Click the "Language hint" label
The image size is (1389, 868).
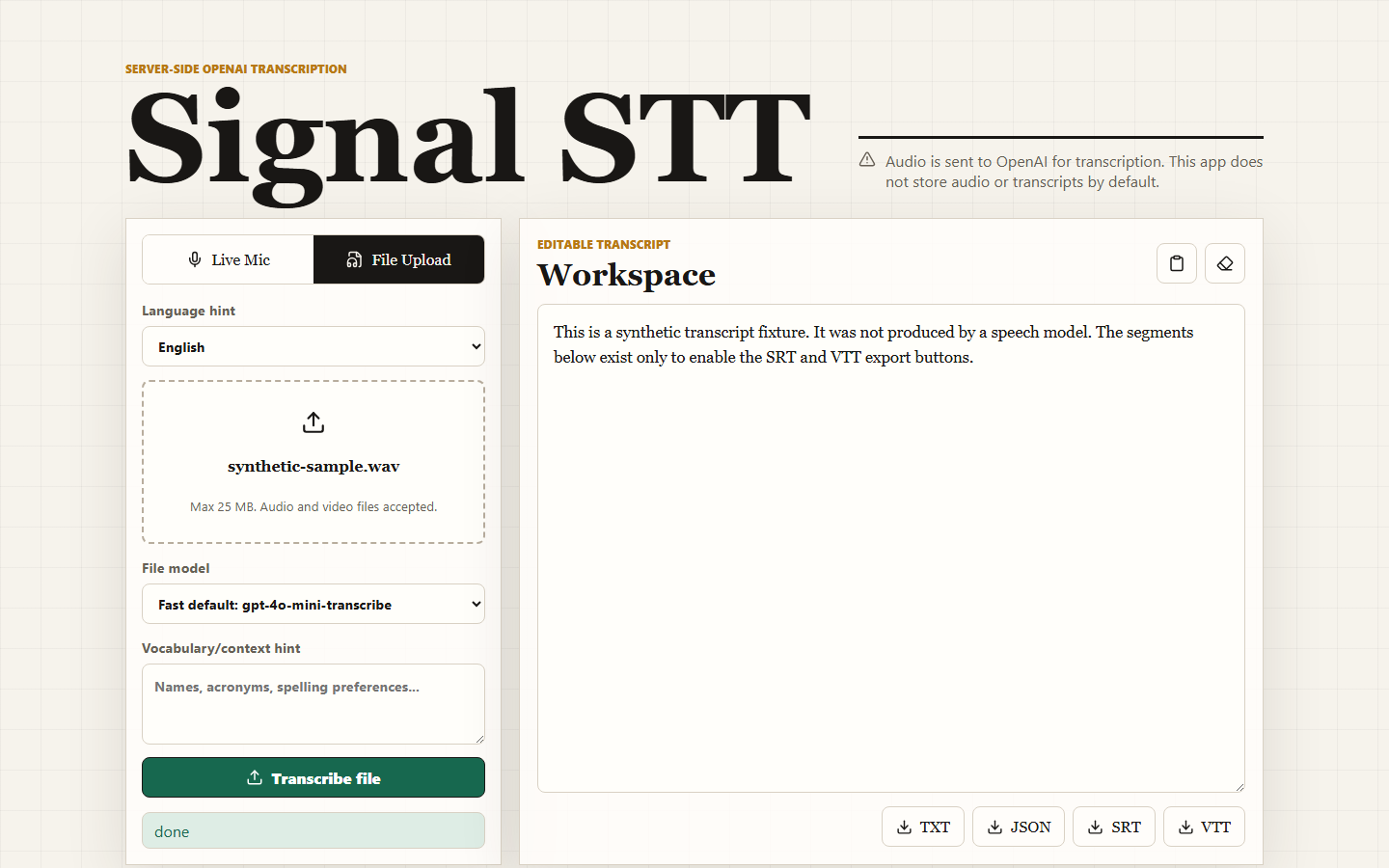[188, 311]
